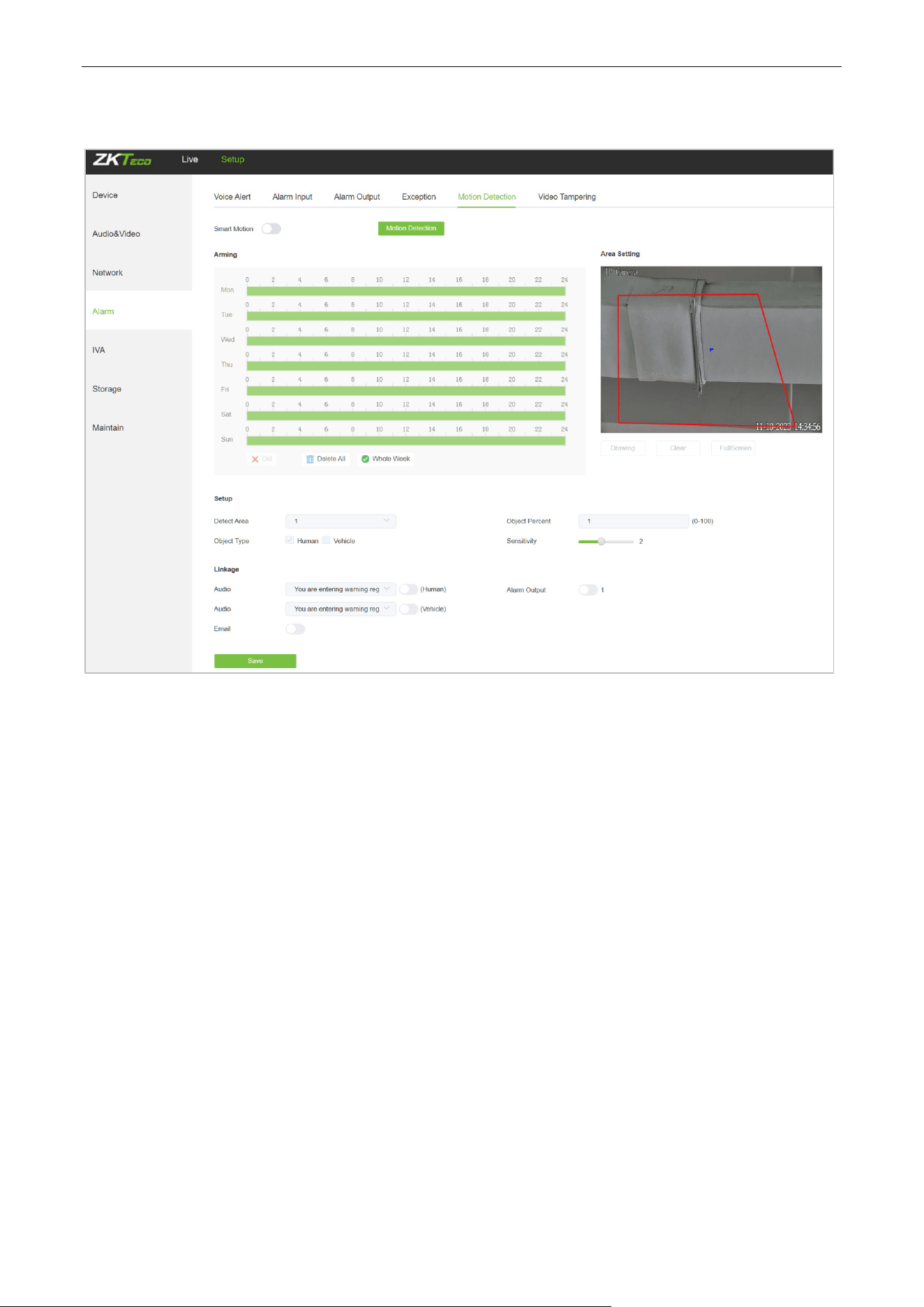Select the Motion Detection tab
This screenshot has width=924, height=1307.
pos(487,197)
